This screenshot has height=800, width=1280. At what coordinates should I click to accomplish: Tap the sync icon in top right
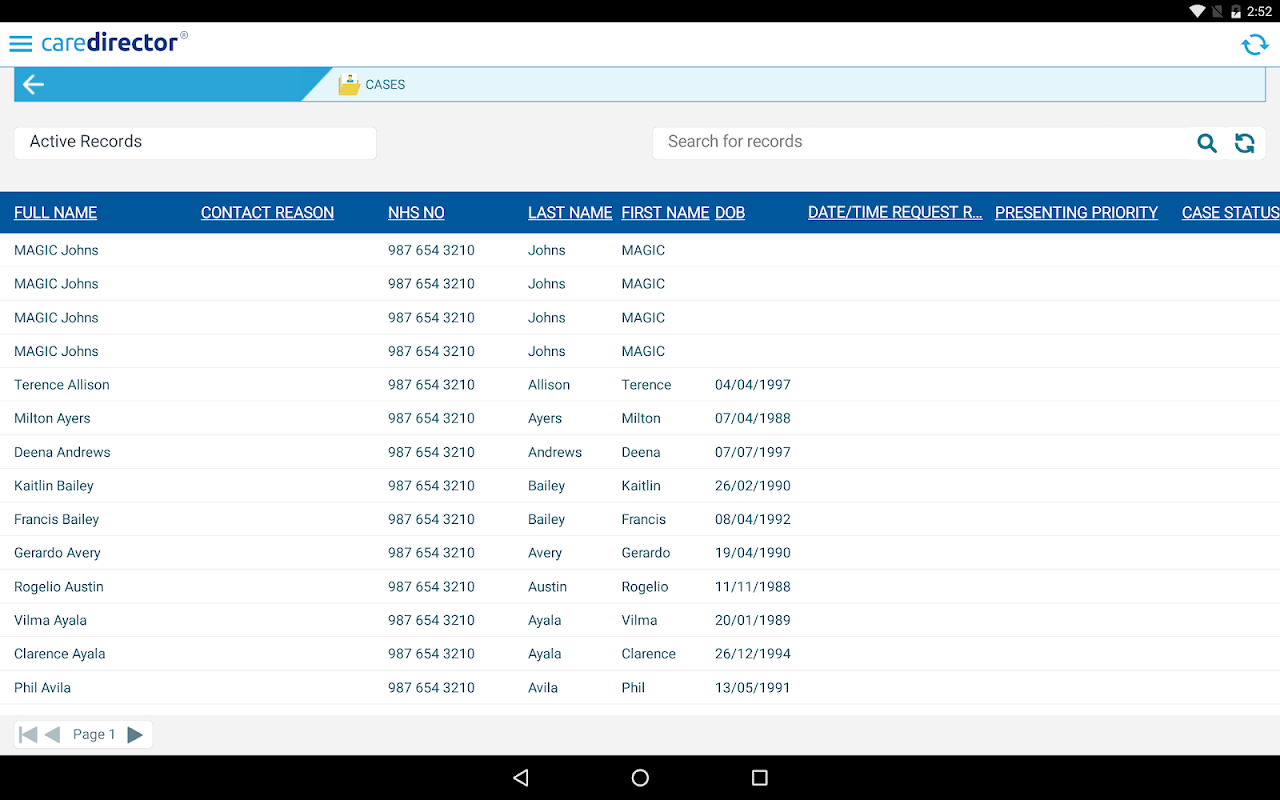1254,45
